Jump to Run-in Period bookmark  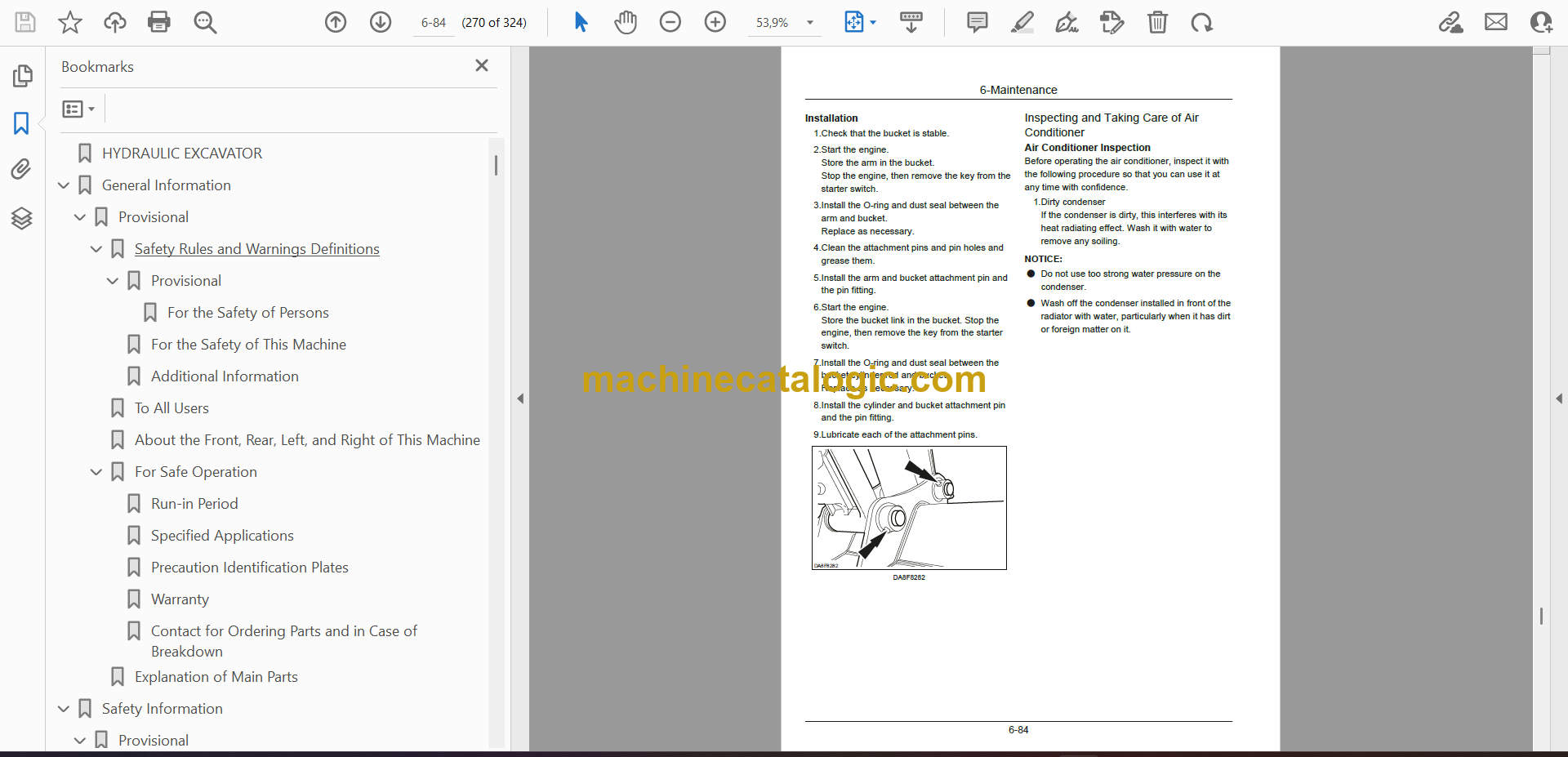click(194, 504)
